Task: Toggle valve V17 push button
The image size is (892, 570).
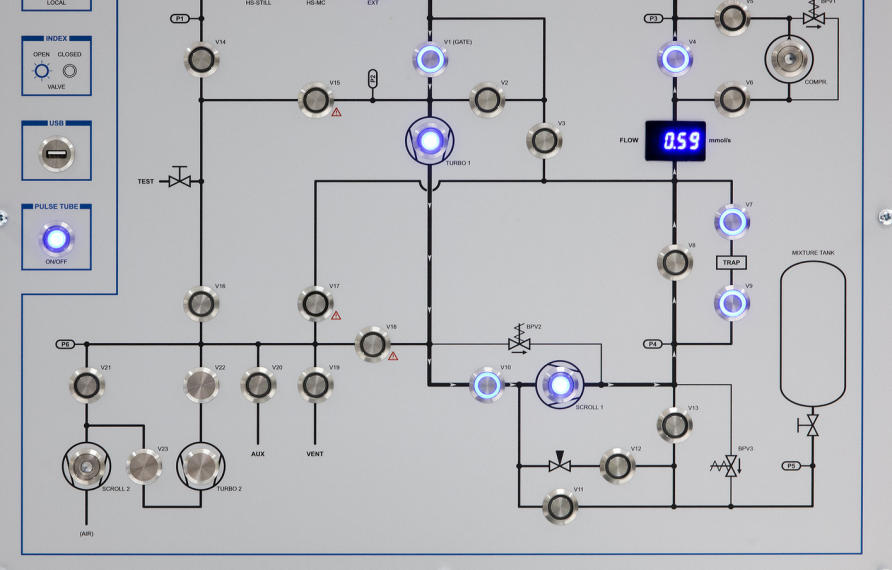Action: pyautogui.click(x=316, y=303)
